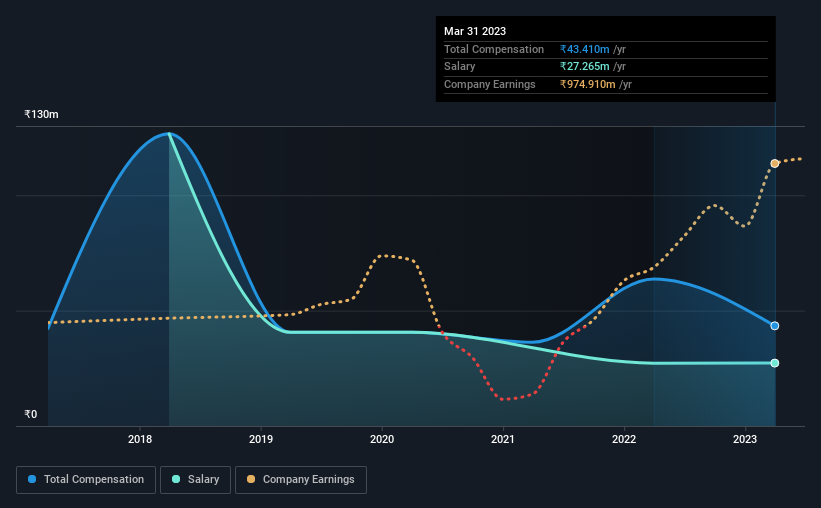821x508 pixels.
Task: Click the Company Earnings tooltip row label
Action: point(490,84)
